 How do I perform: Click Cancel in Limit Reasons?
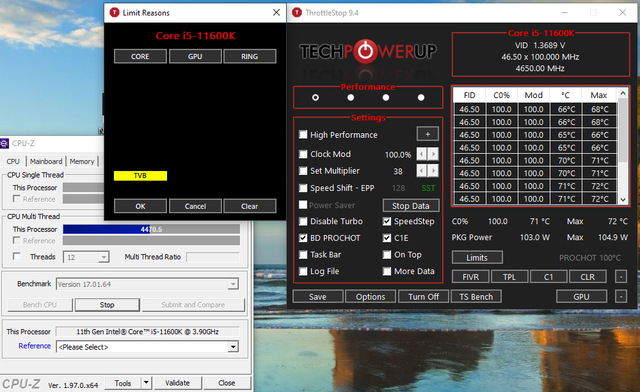pos(195,206)
